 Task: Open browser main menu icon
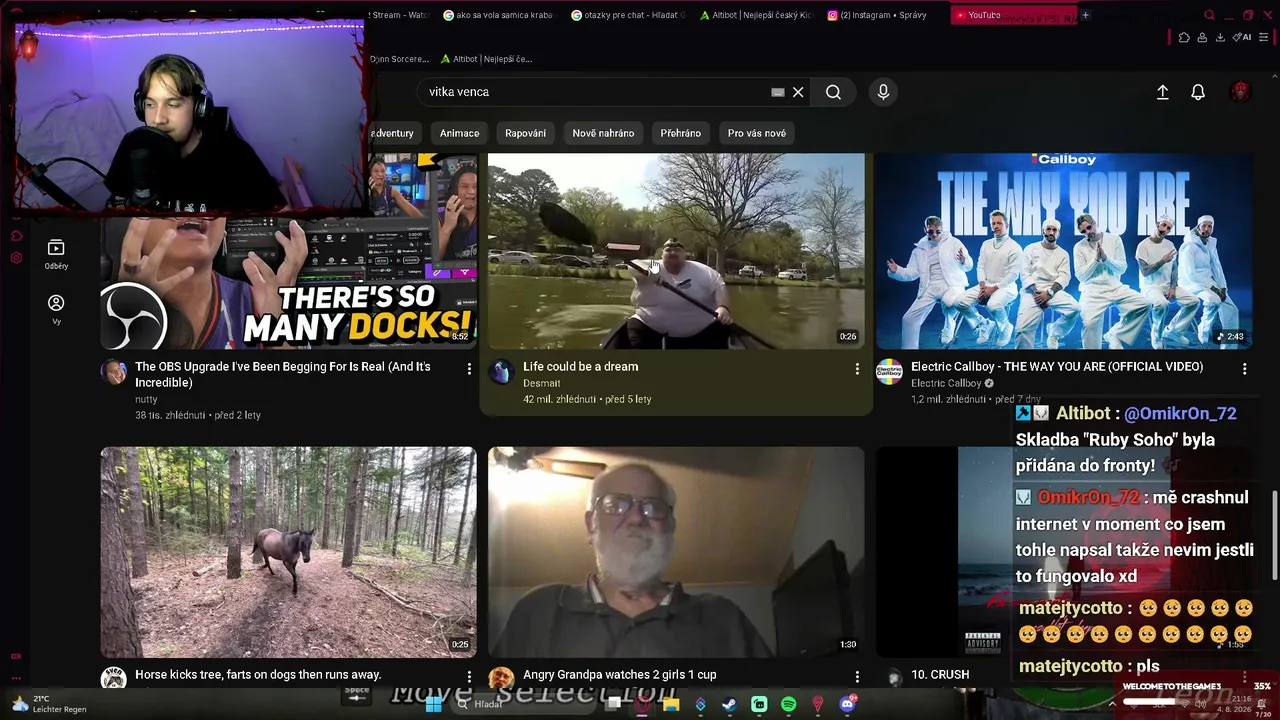(x=1265, y=38)
